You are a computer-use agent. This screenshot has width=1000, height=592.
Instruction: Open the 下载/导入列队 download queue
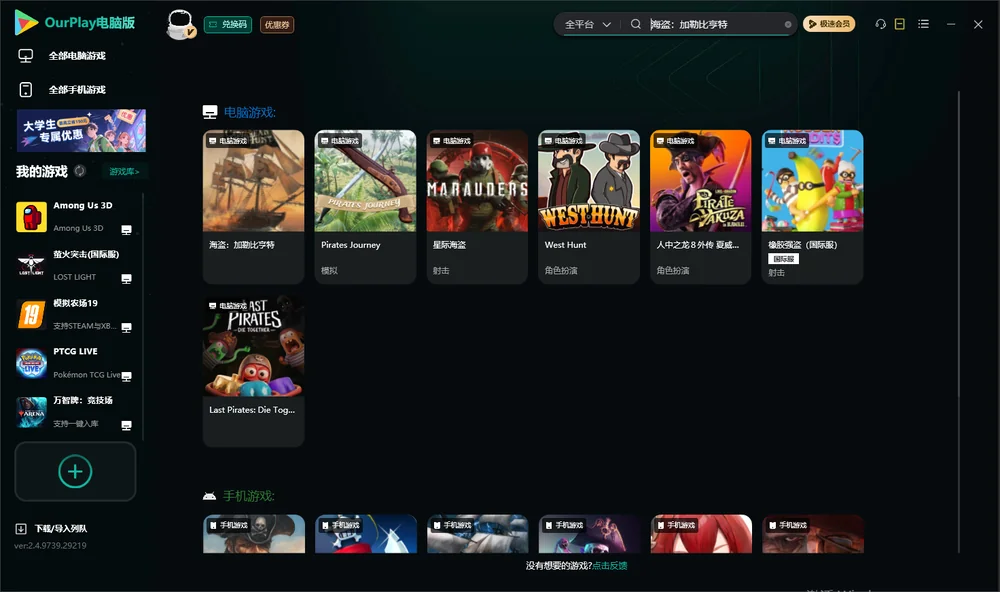pos(51,528)
